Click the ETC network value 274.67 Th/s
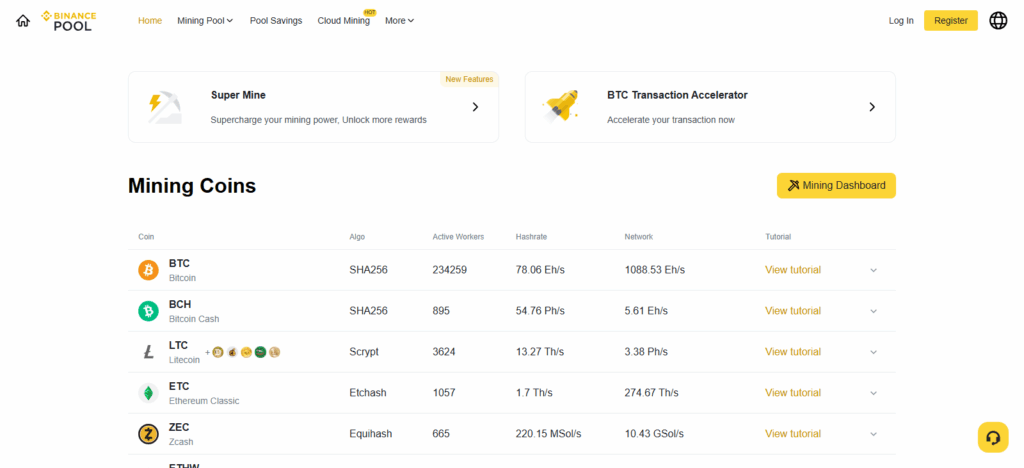Image resolution: width=1024 pixels, height=468 pixels. click(651, 393)
